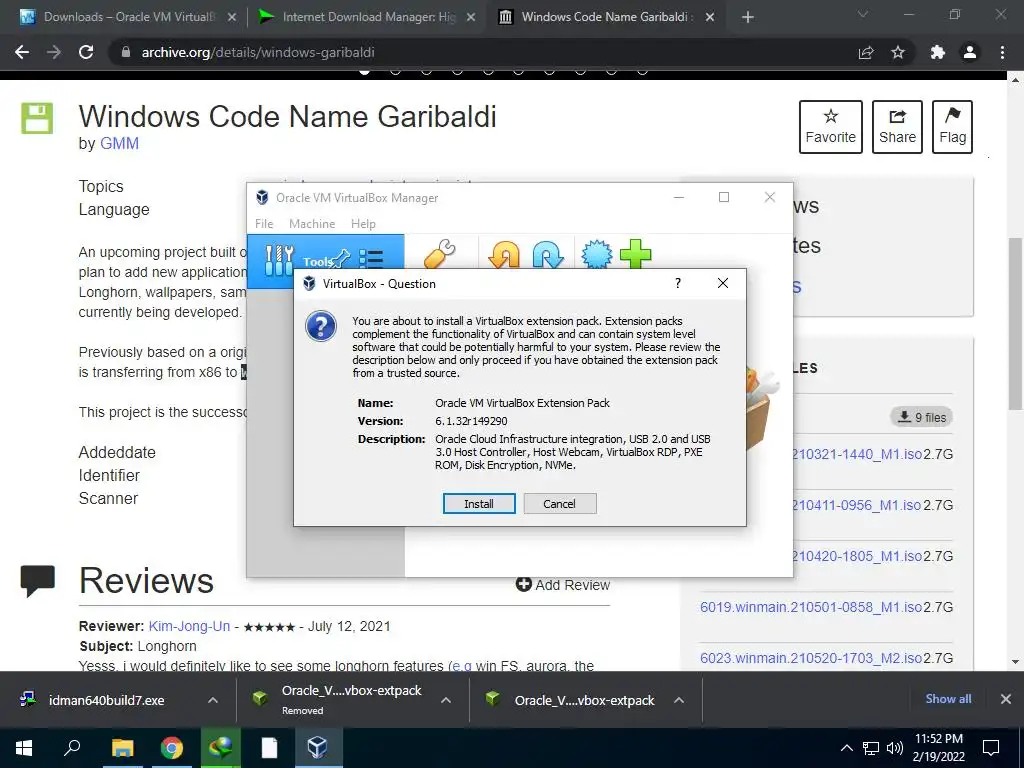Show hidden system tray icons

pyautogui.click(x=846, y=748)
